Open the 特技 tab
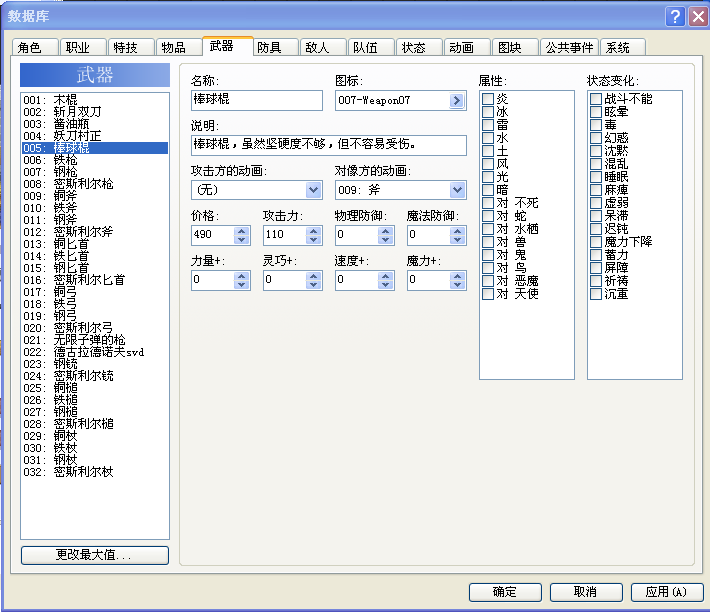The image size is (710, 612). click(131, 47)
